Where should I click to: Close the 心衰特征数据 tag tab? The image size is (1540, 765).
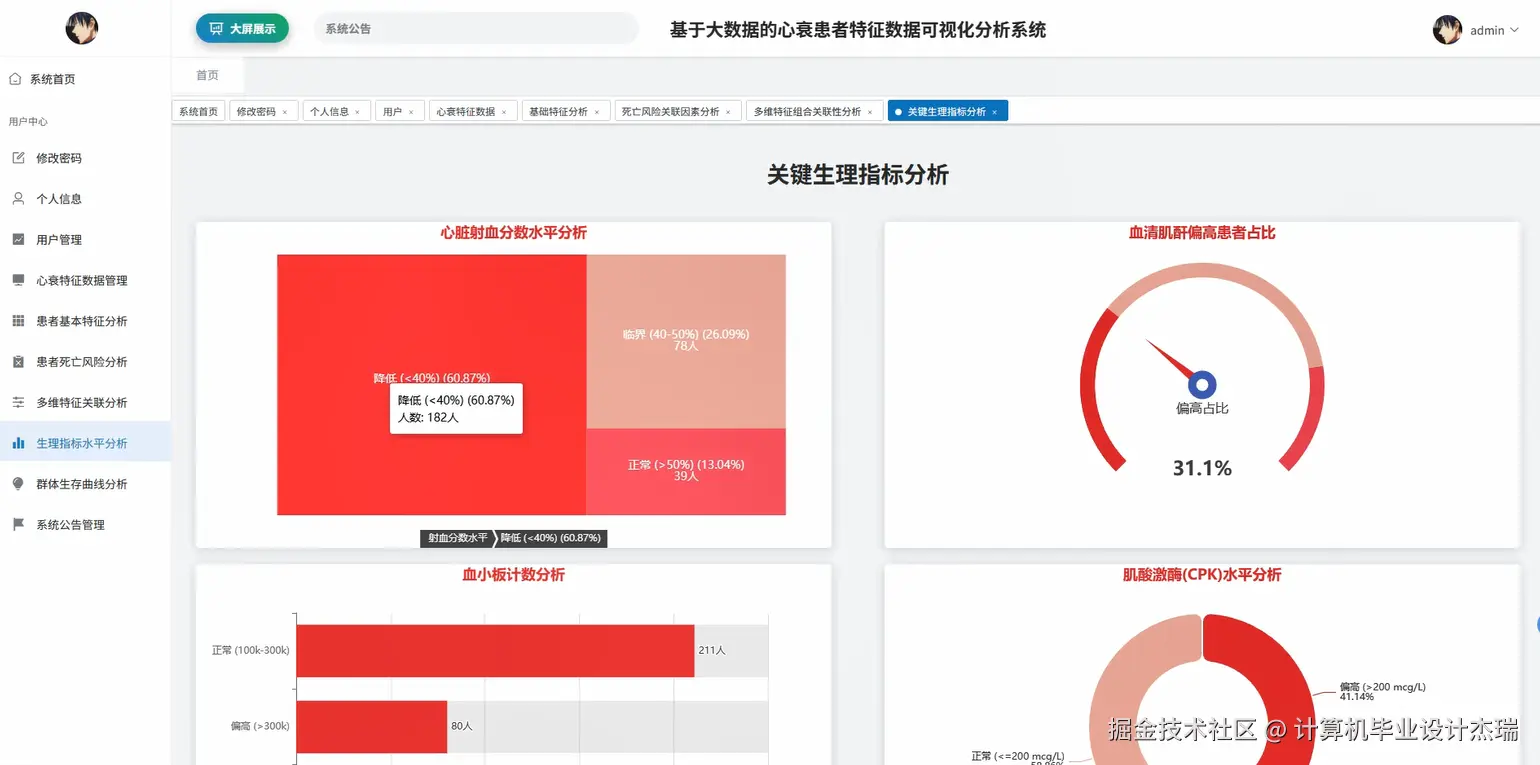pos(504,112)
